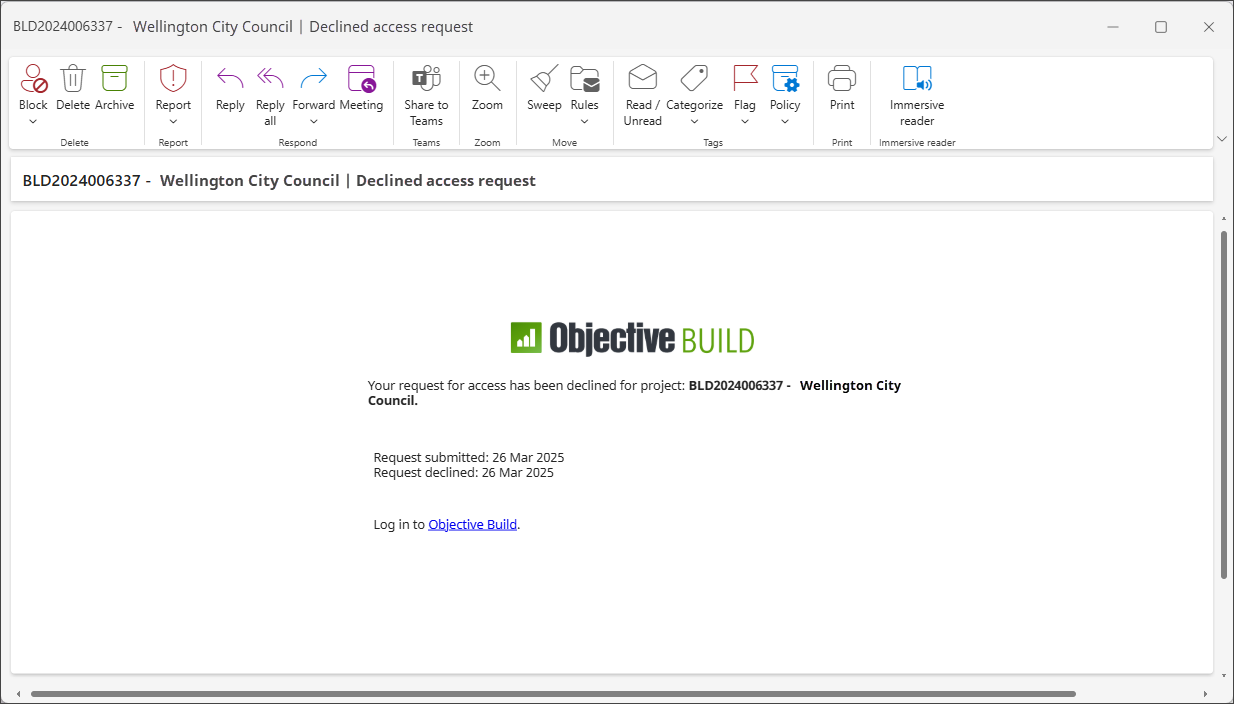Delete this declined access email
The image size is (1234, 704).
[73, 87]
